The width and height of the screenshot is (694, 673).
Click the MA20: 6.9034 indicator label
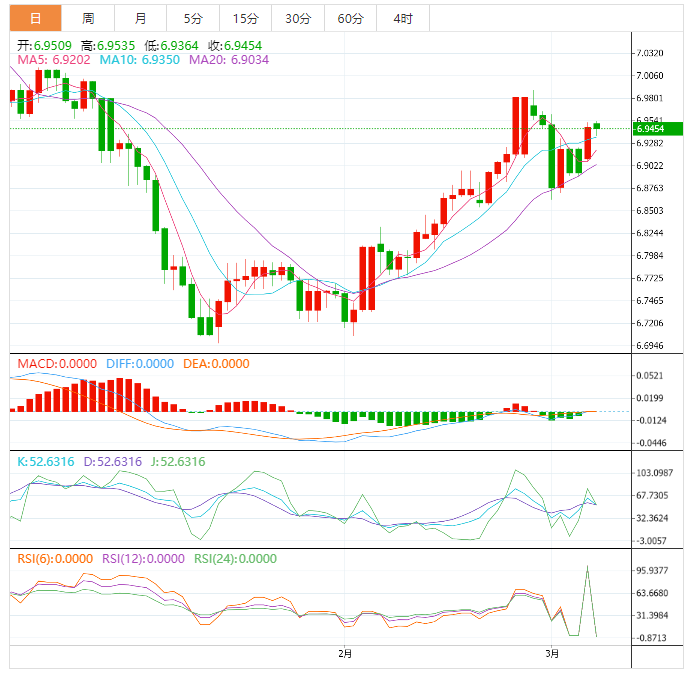229,60
